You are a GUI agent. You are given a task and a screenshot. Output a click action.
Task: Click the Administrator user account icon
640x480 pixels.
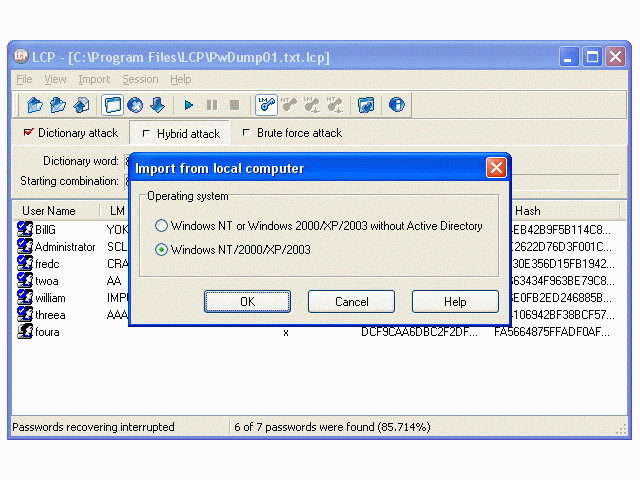(25, 246)
